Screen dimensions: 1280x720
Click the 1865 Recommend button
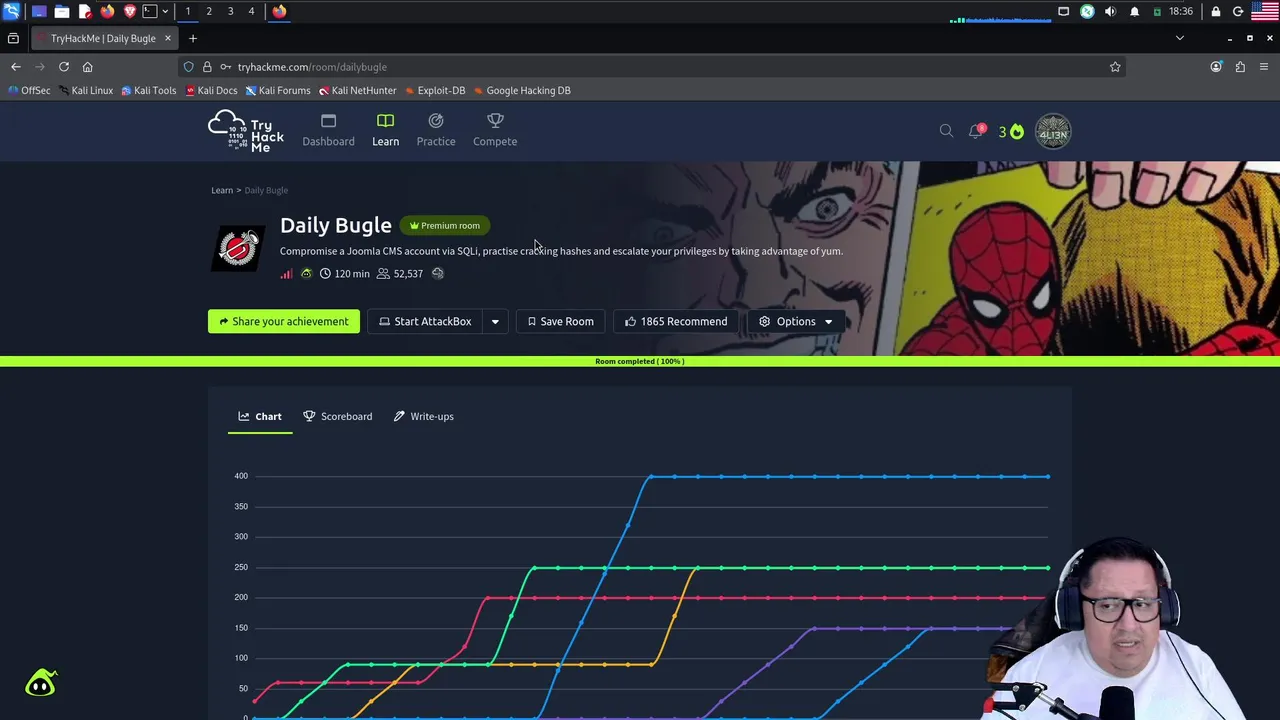676,322
